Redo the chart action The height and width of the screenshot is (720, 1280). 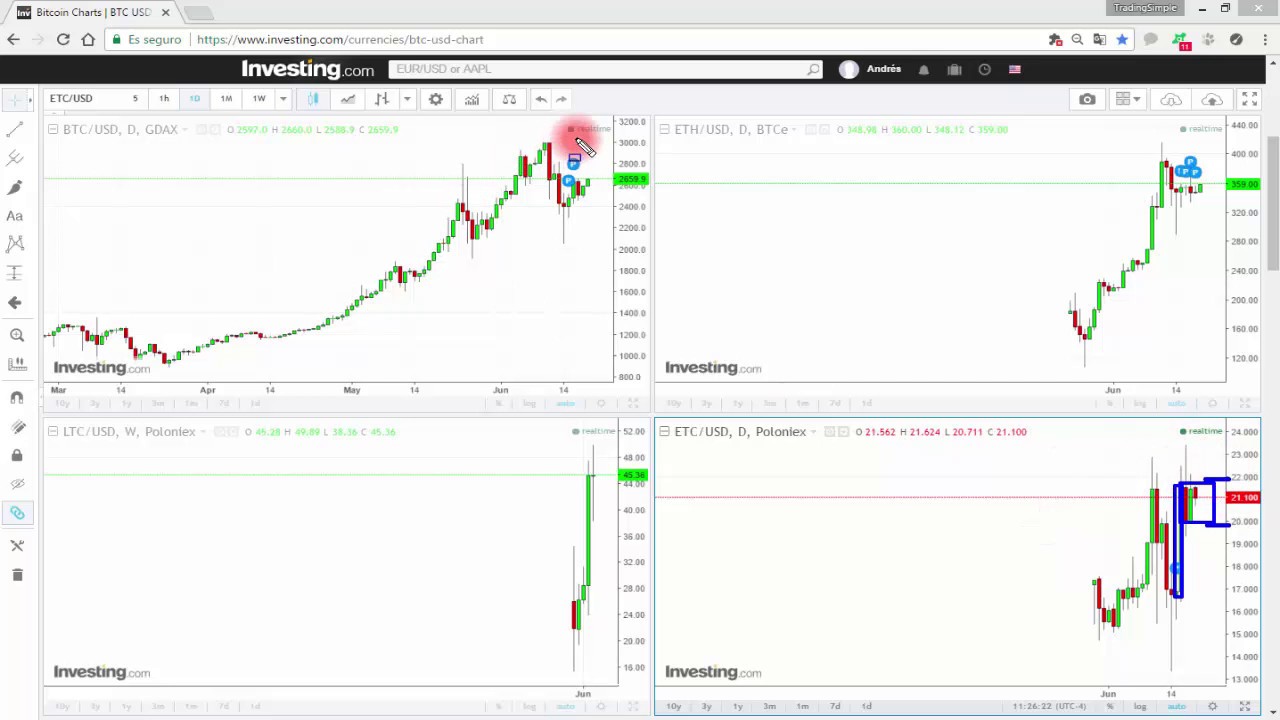tap(562, 99)
